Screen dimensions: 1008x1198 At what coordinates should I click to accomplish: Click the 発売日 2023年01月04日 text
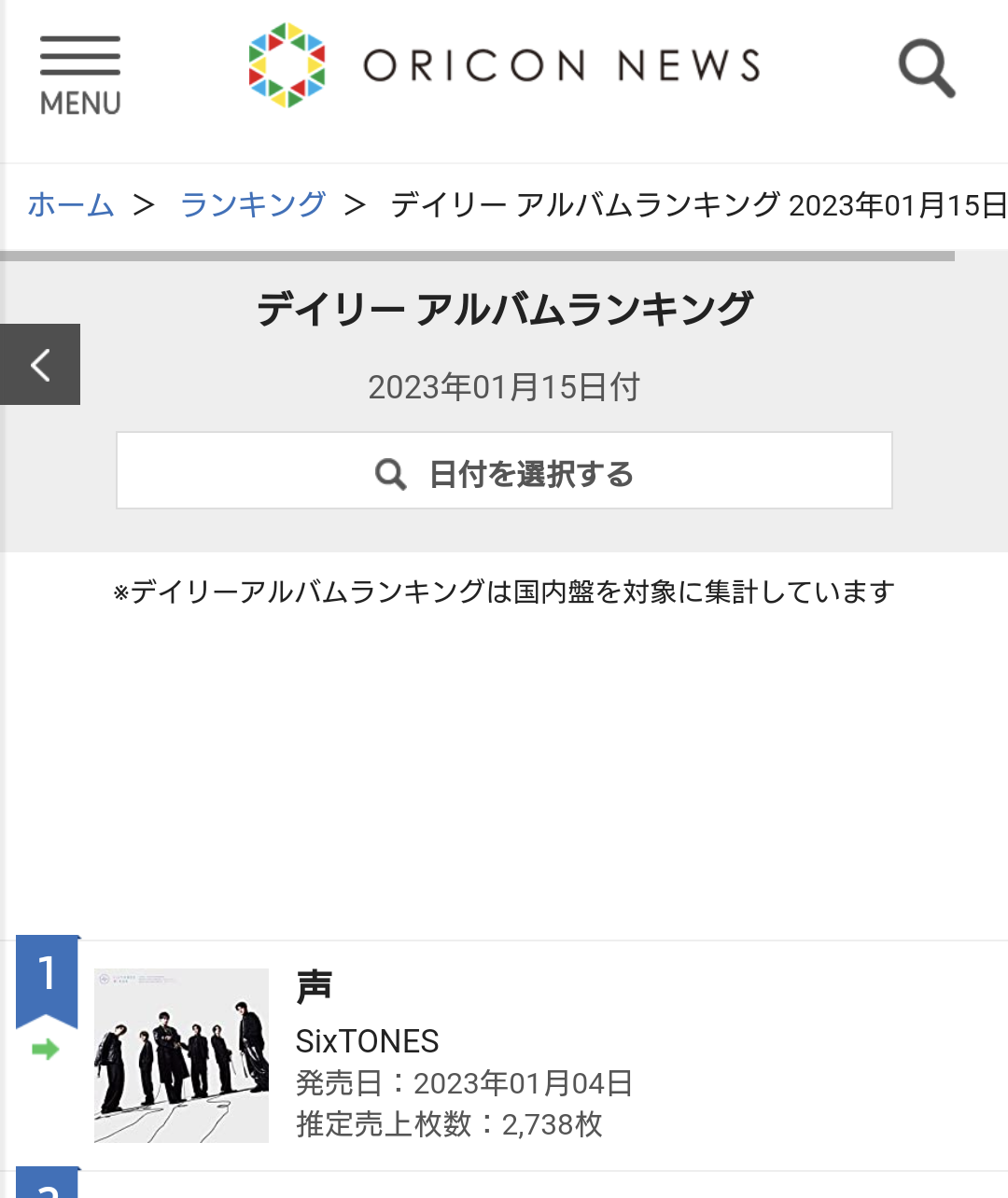point(465,1083)
